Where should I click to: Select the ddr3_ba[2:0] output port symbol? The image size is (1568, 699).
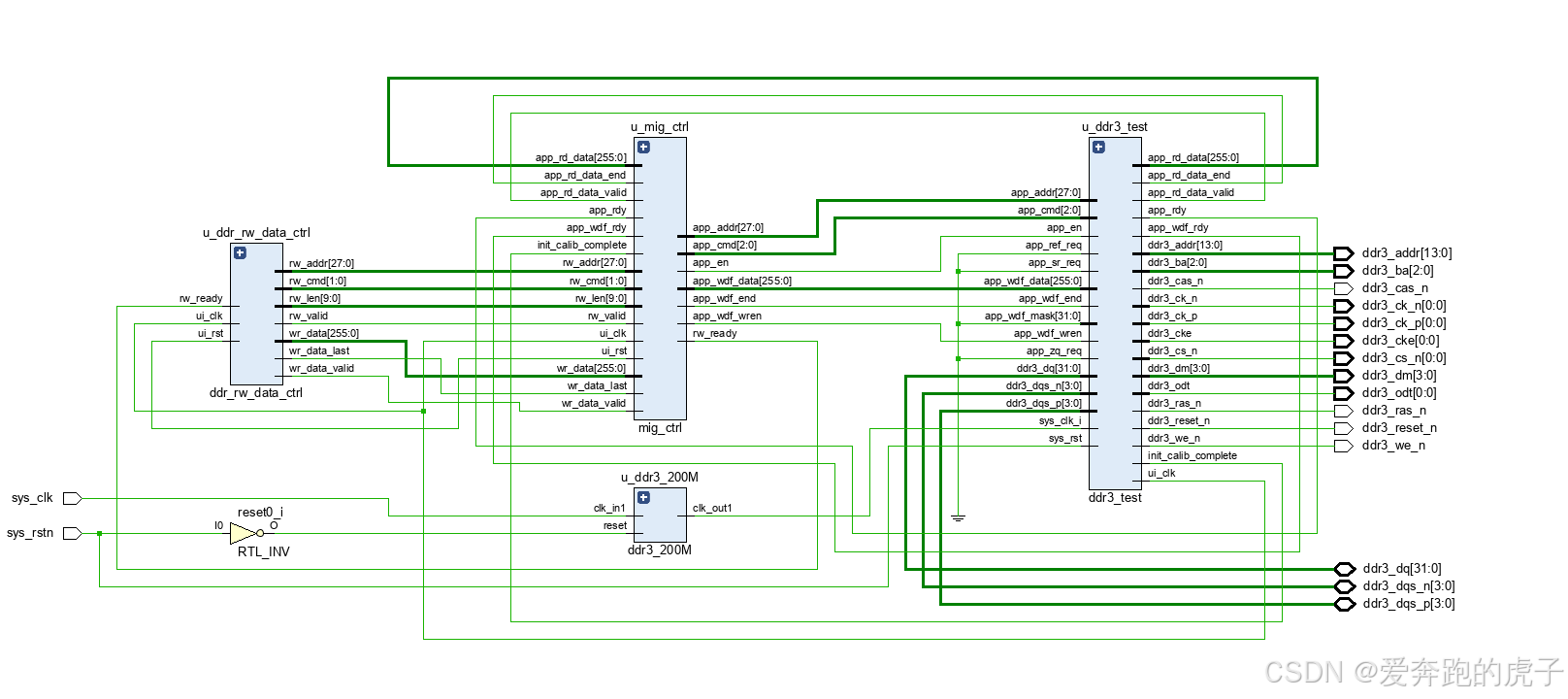coord(1343,271)
